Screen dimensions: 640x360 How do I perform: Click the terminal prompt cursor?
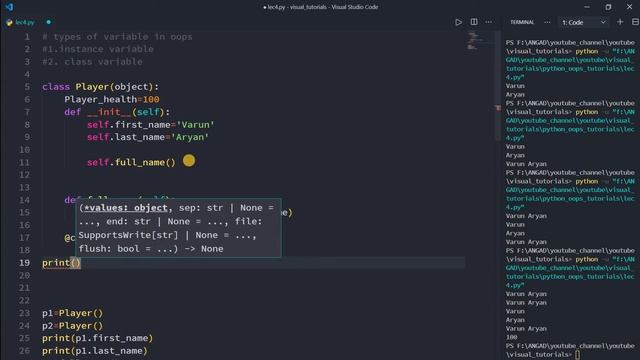(x=577, y=354)
